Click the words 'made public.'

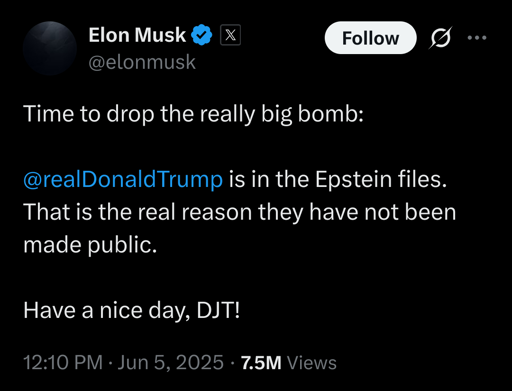coord(90,245)
